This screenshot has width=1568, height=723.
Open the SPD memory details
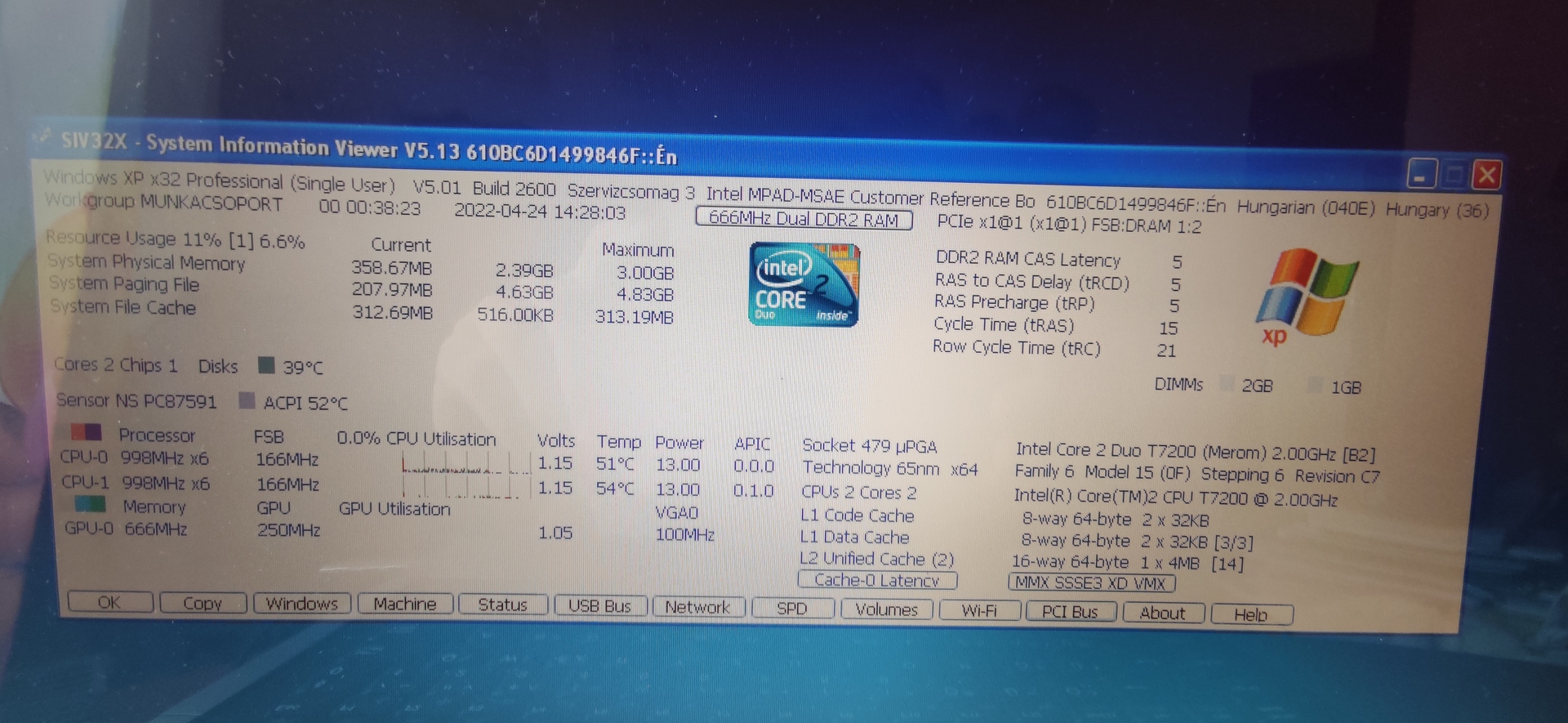[x=792, y=609]
